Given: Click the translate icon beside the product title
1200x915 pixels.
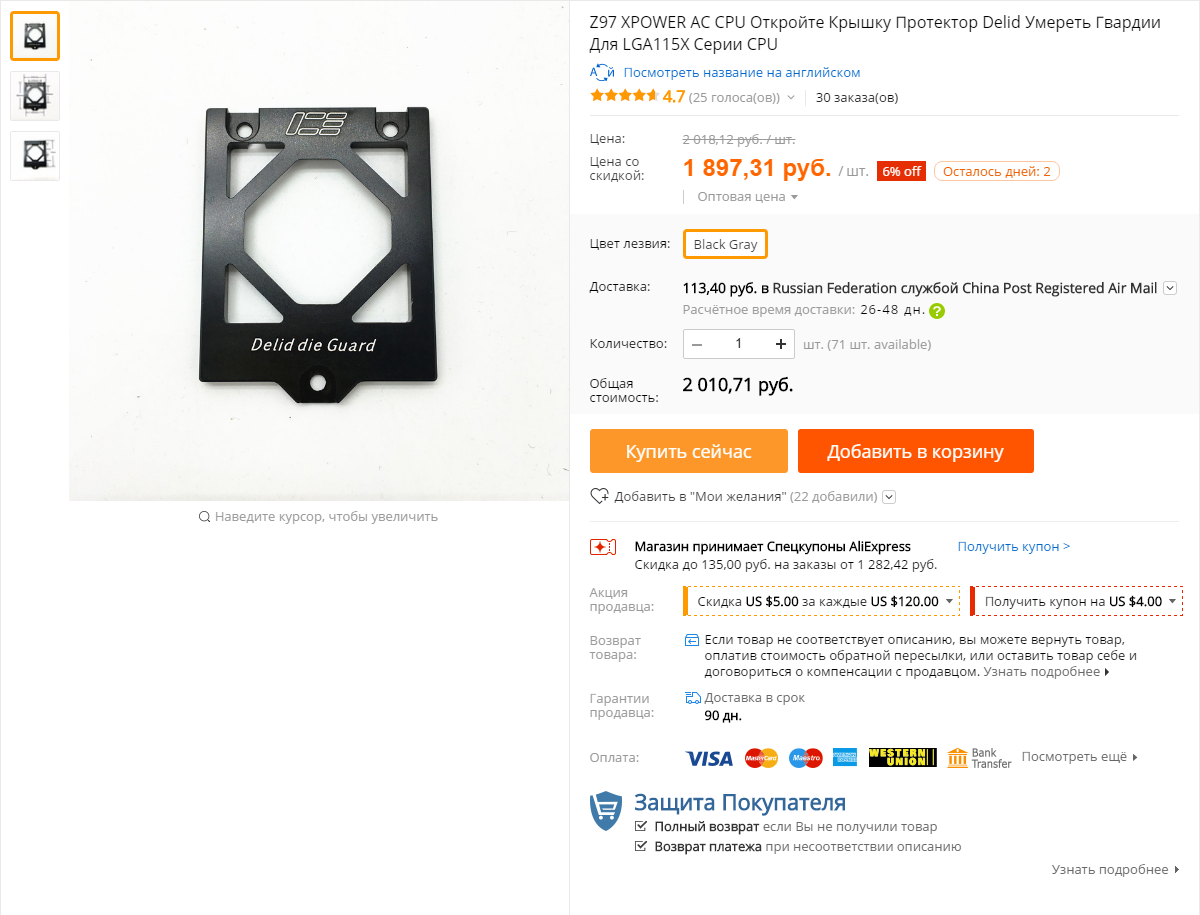Looking at the screenshot, I should [602, 72].
